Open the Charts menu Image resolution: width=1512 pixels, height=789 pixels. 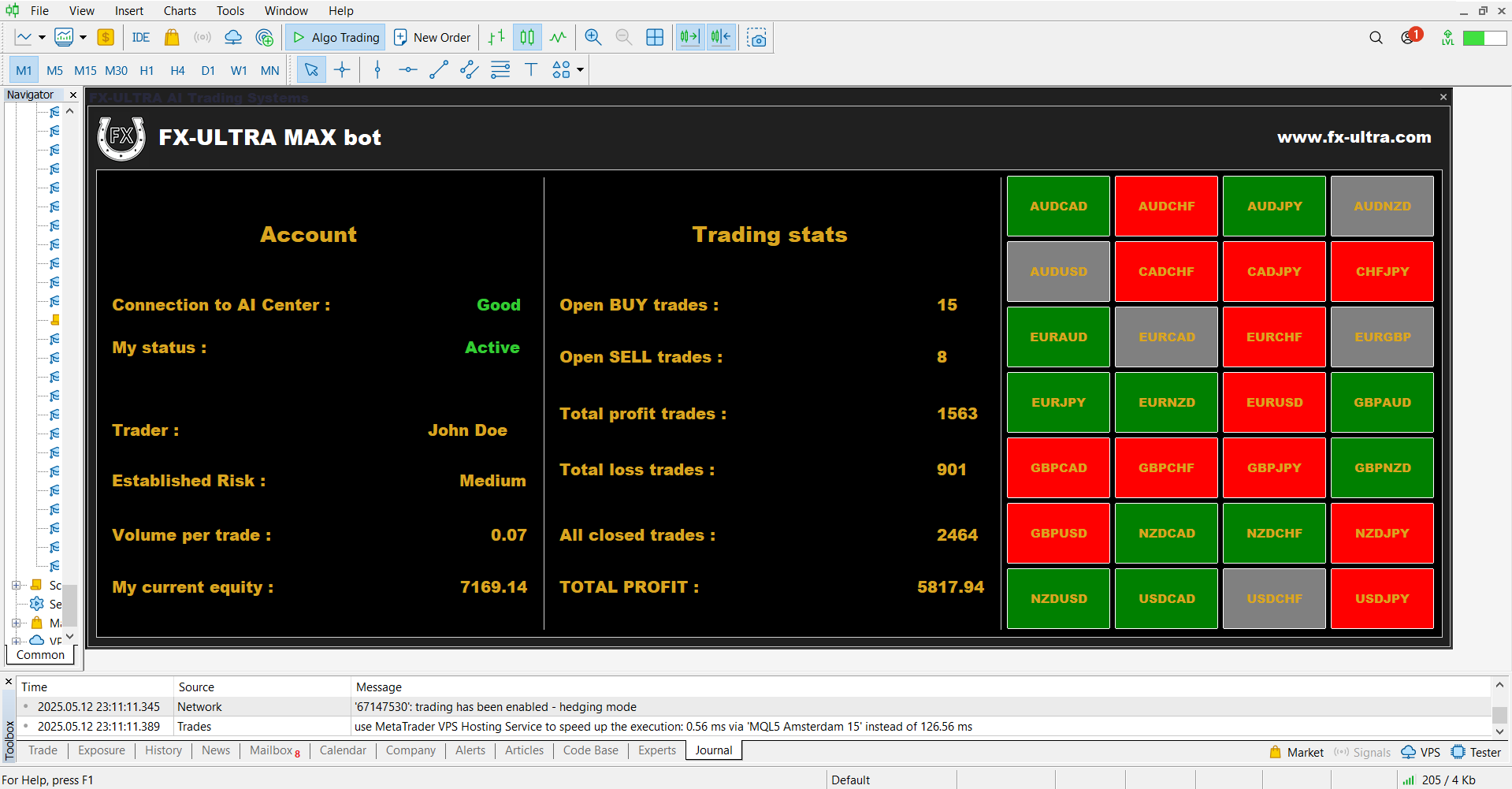180,10
